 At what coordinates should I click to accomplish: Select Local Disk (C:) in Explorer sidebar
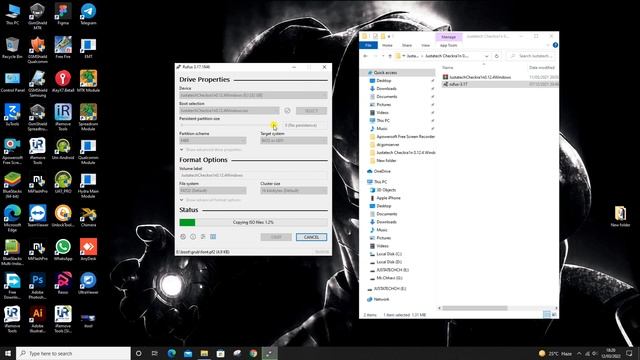tap(388, 254)
